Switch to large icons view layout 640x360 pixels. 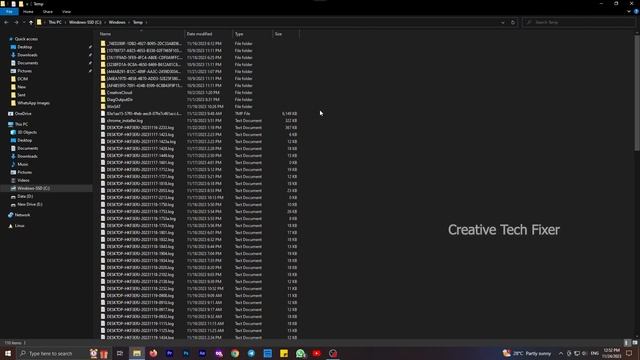(x=635, y=343)
